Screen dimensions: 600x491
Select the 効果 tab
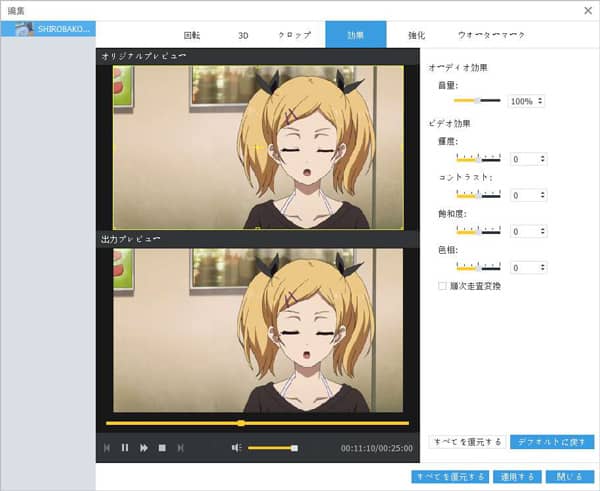click(x=356, y=35)
